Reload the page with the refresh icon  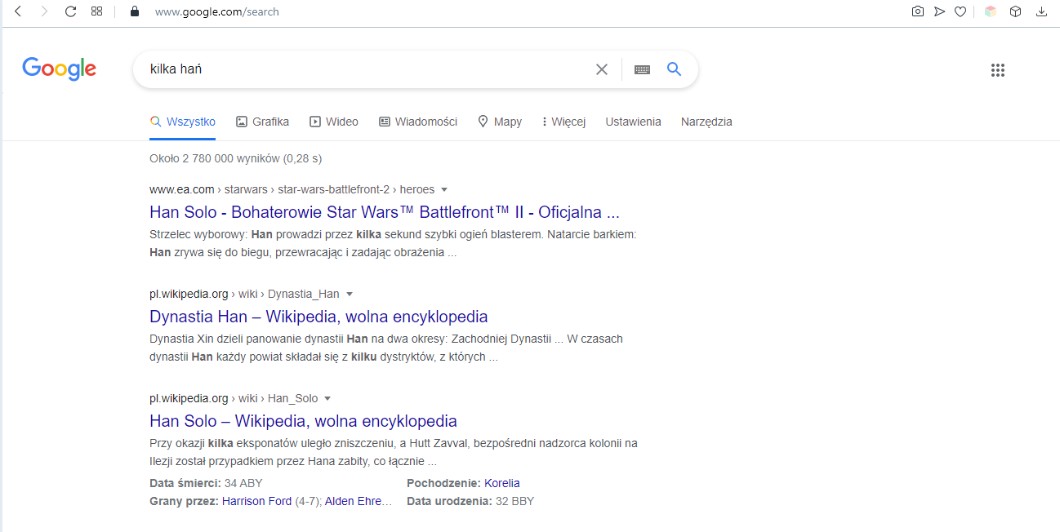[70, 12]
